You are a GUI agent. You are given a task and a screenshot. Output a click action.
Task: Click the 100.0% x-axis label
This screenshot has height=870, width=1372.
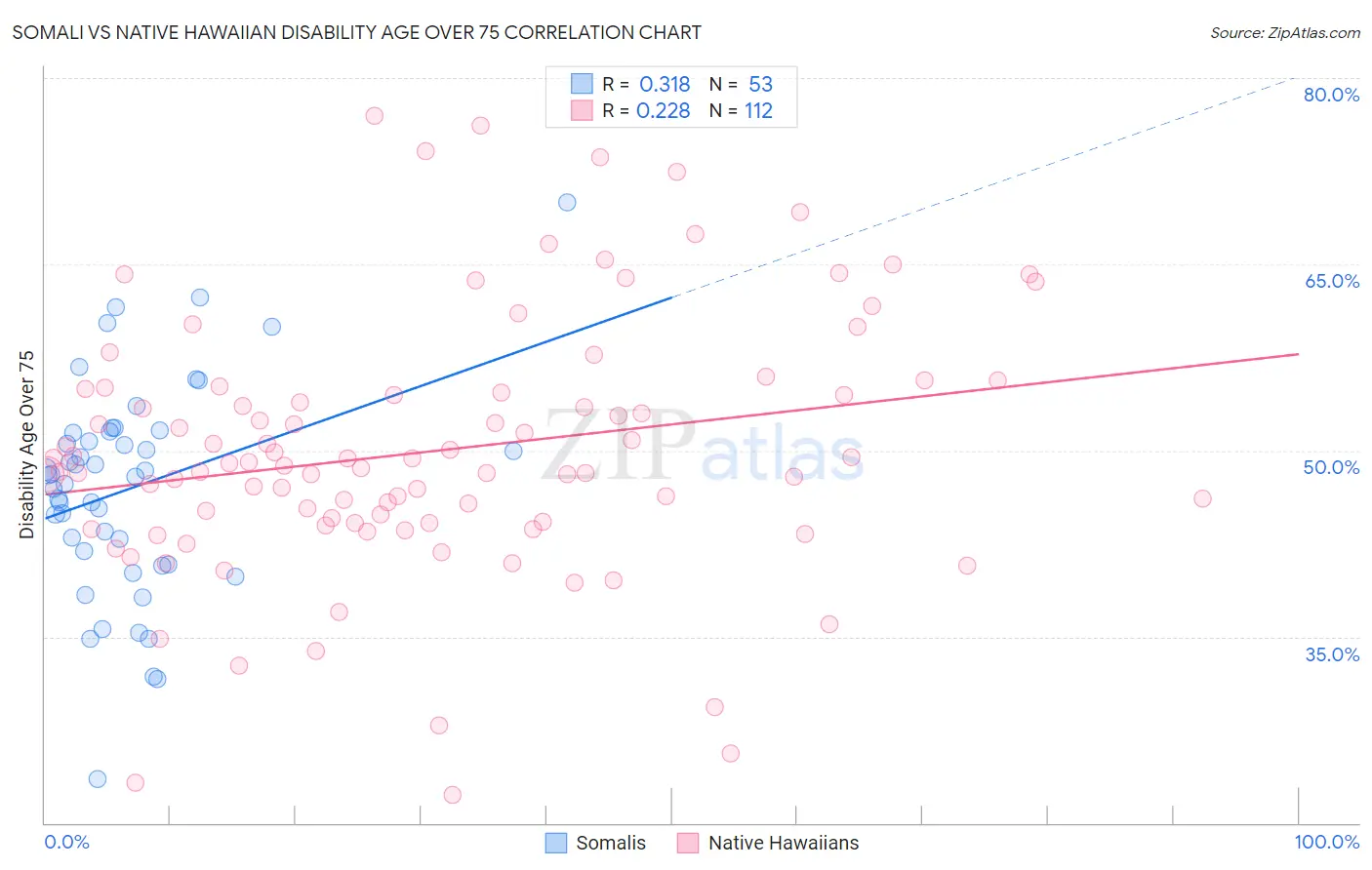coord(1327,842)
